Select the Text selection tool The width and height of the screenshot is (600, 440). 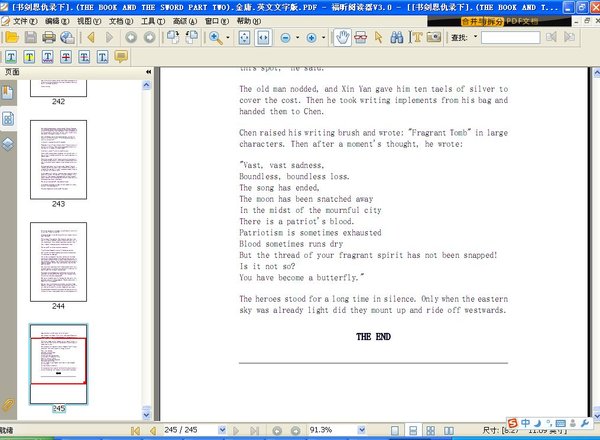[416, 37]
